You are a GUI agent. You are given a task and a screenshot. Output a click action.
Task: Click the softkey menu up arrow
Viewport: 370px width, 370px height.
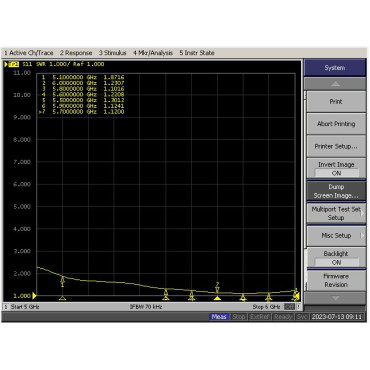[335, 84]
